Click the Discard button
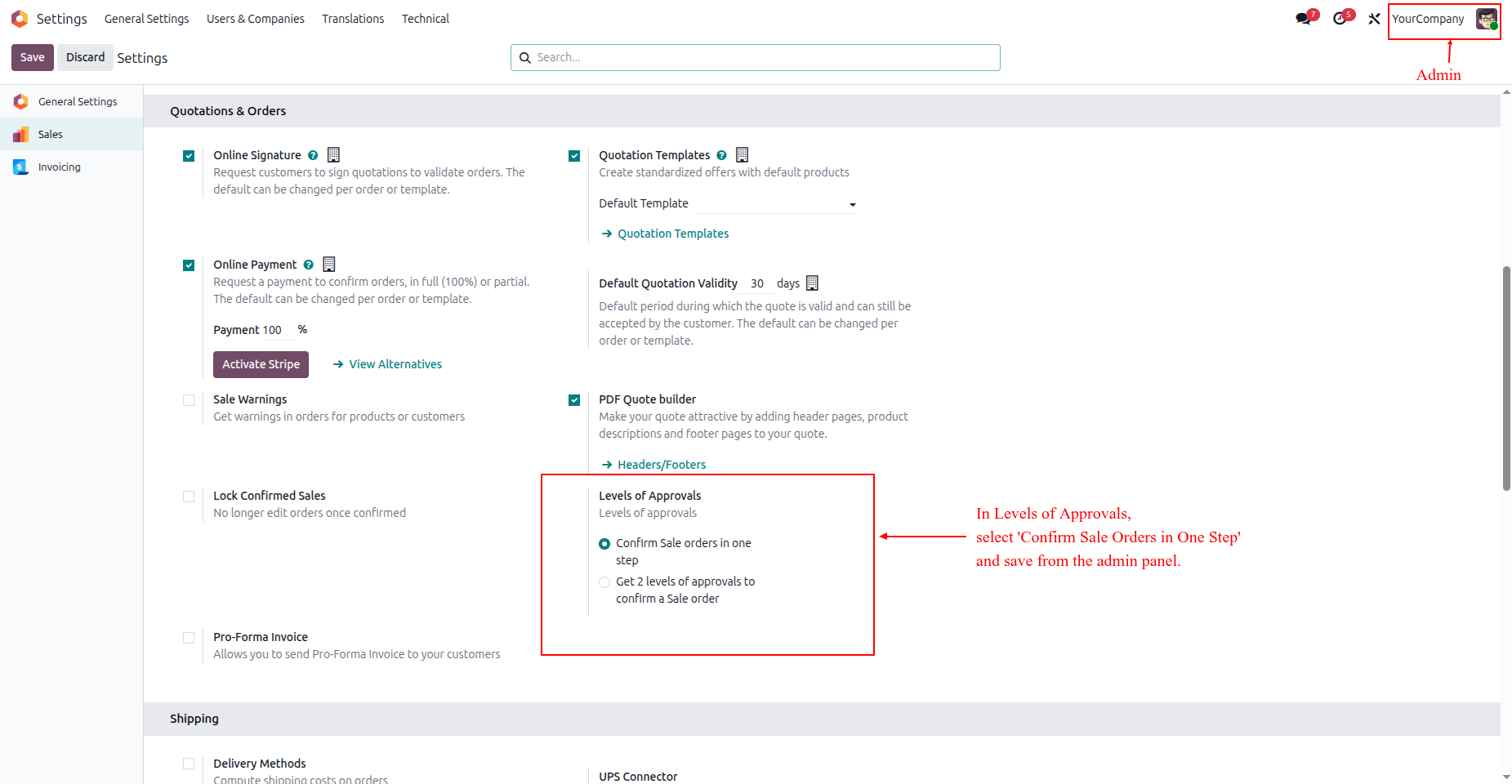 [x=85, y=57]
